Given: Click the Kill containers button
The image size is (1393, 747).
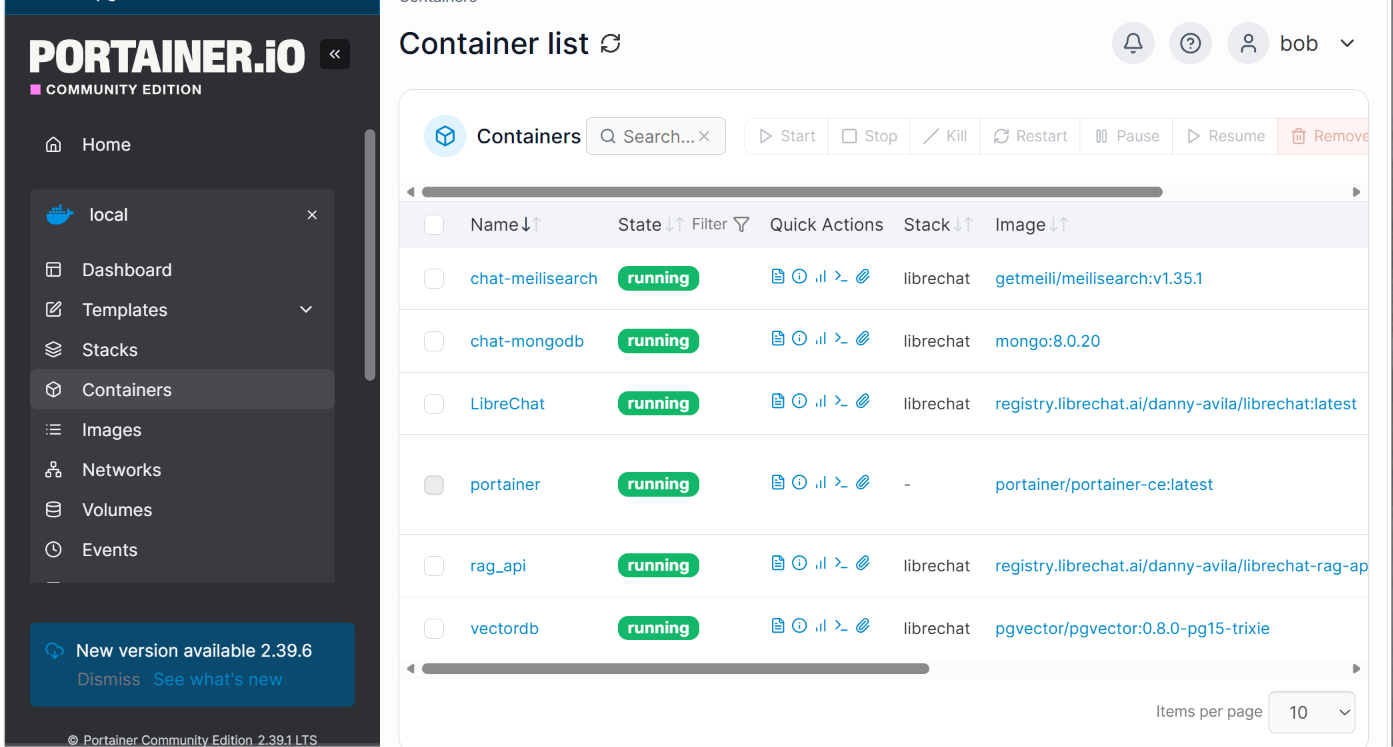Looking at the screenshot, I should (x=945, y=136).
